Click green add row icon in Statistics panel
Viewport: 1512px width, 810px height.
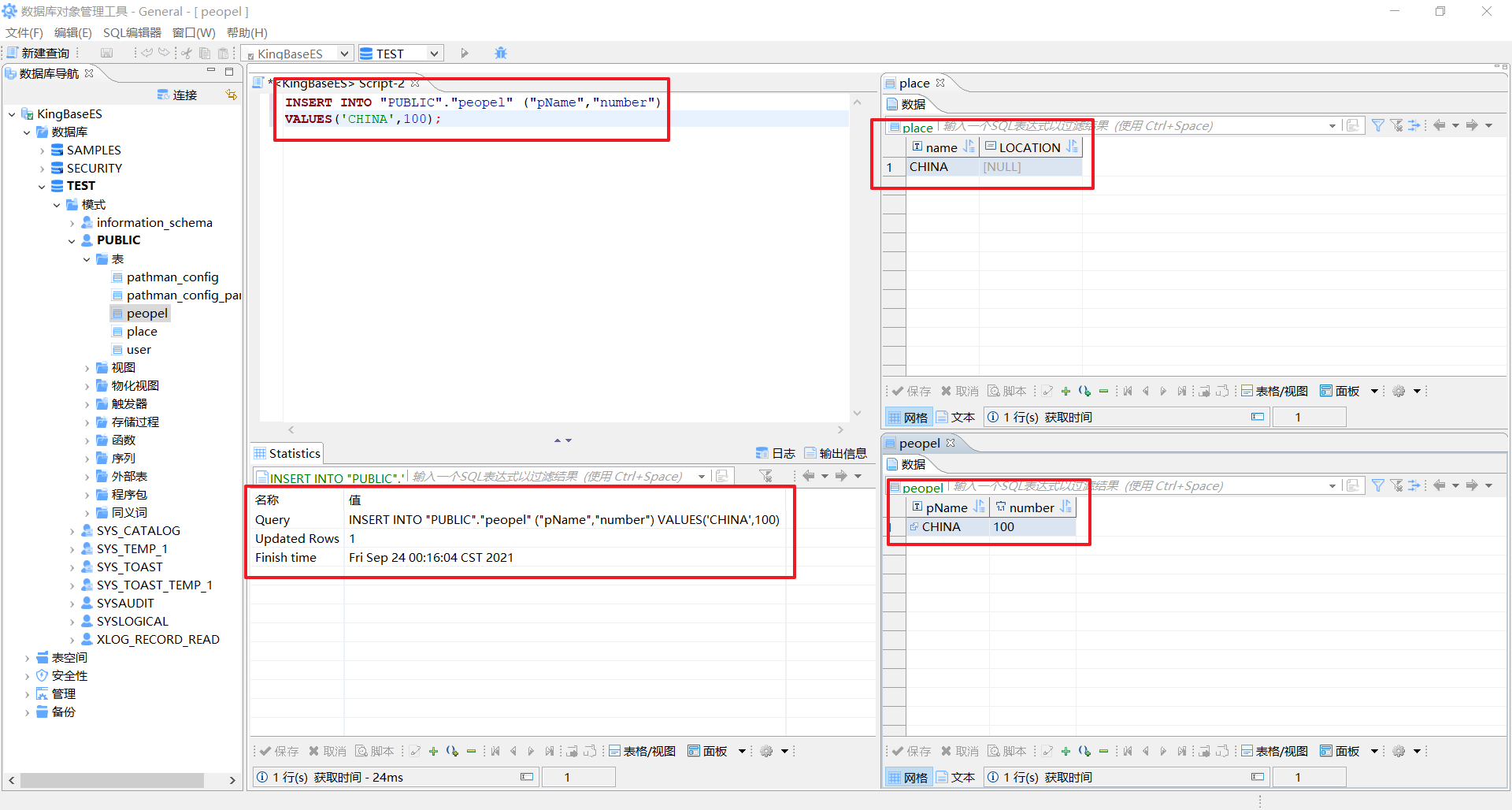pyautogui.click(x=433, y=752)
